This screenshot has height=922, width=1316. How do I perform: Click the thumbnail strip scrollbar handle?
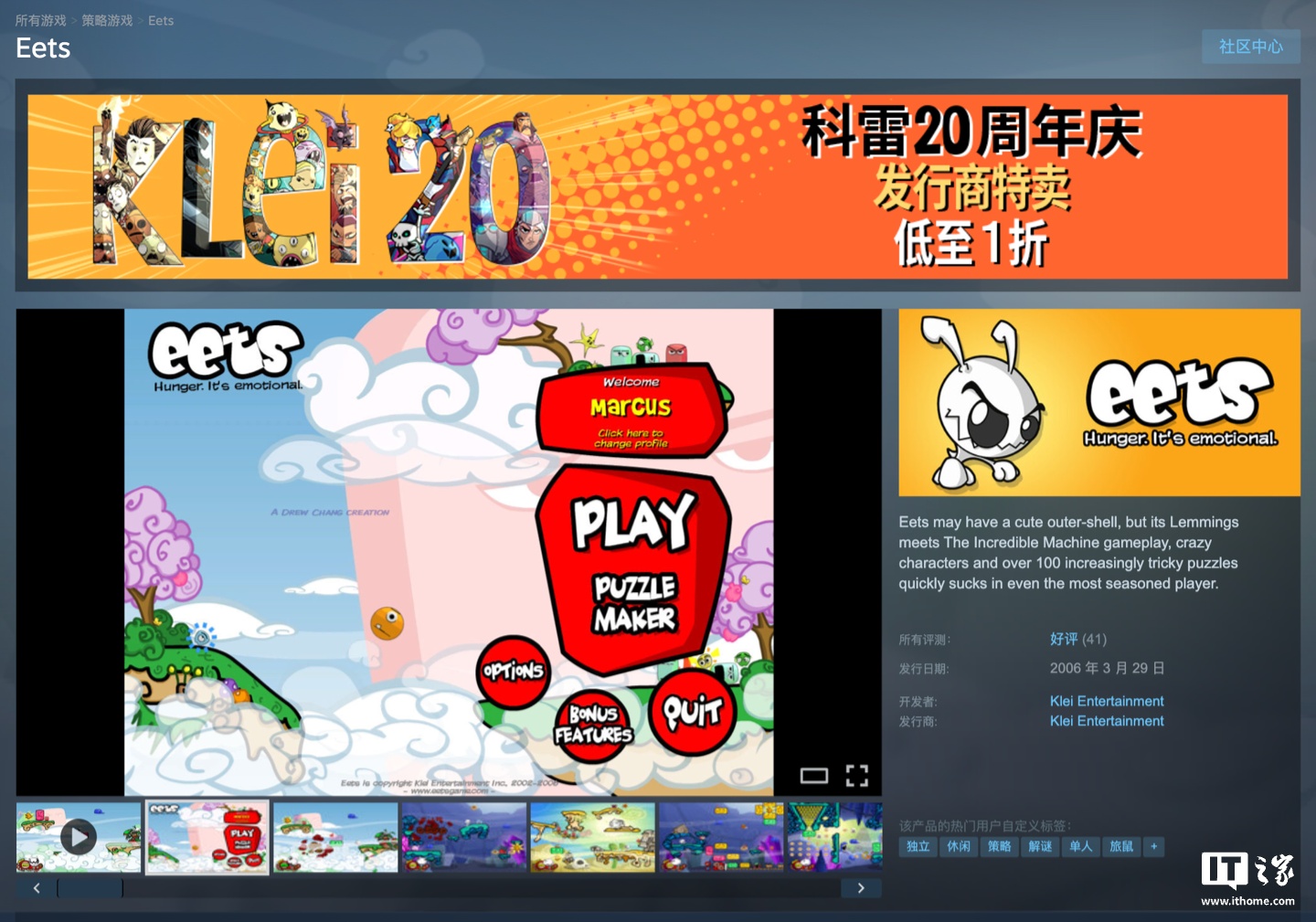[90, 888]
